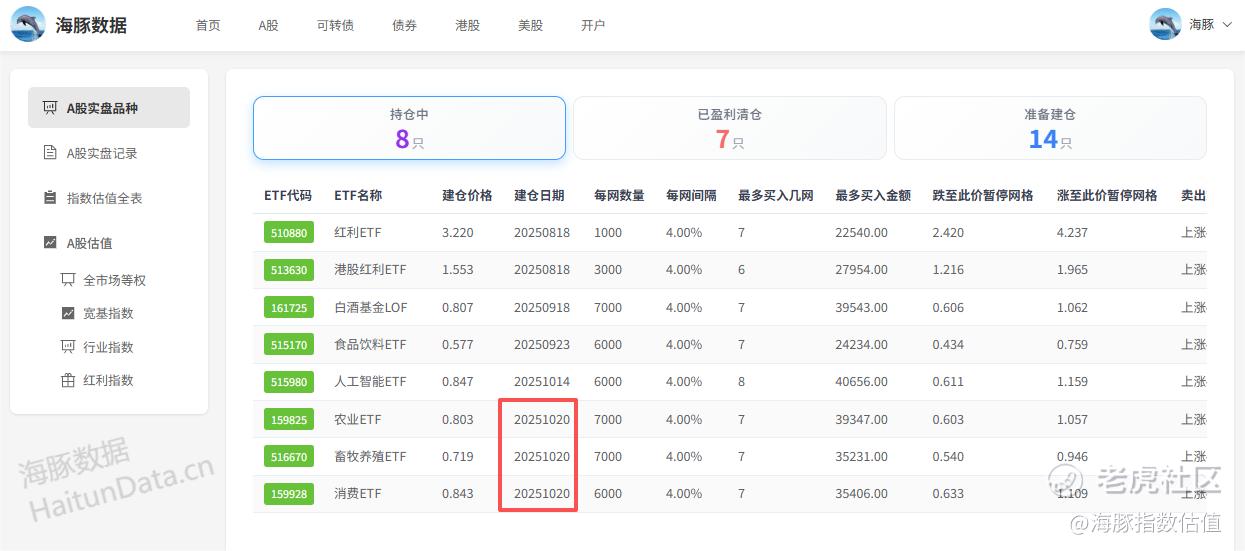Viewport: 1245px width, 551px height.
Task: Open 可转债 in the top navigation
Action: (335, 25)
